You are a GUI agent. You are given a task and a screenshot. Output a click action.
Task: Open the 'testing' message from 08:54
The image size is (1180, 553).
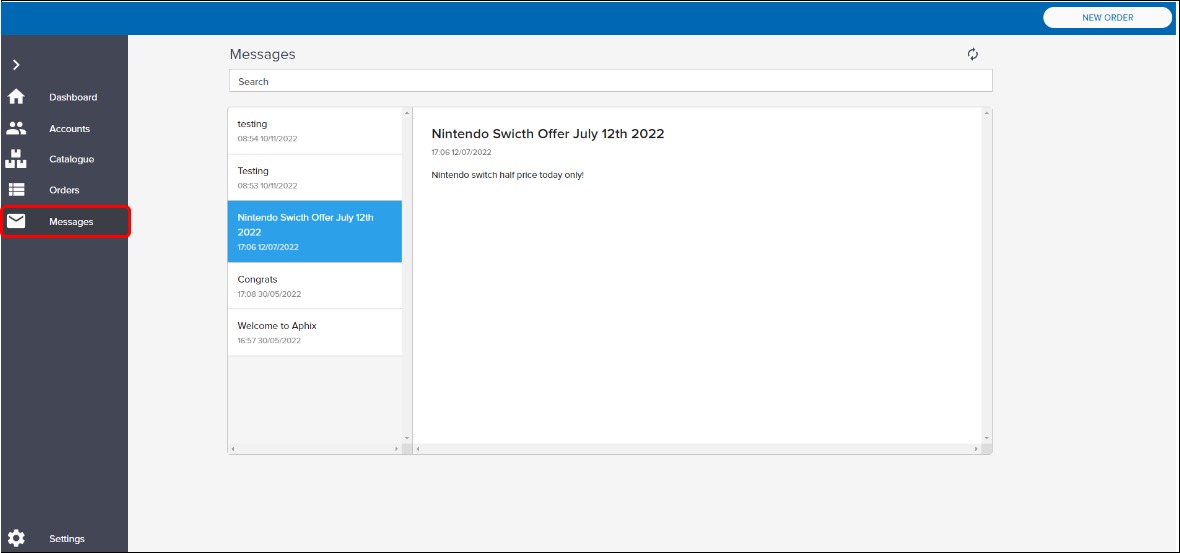coord(314,131)
